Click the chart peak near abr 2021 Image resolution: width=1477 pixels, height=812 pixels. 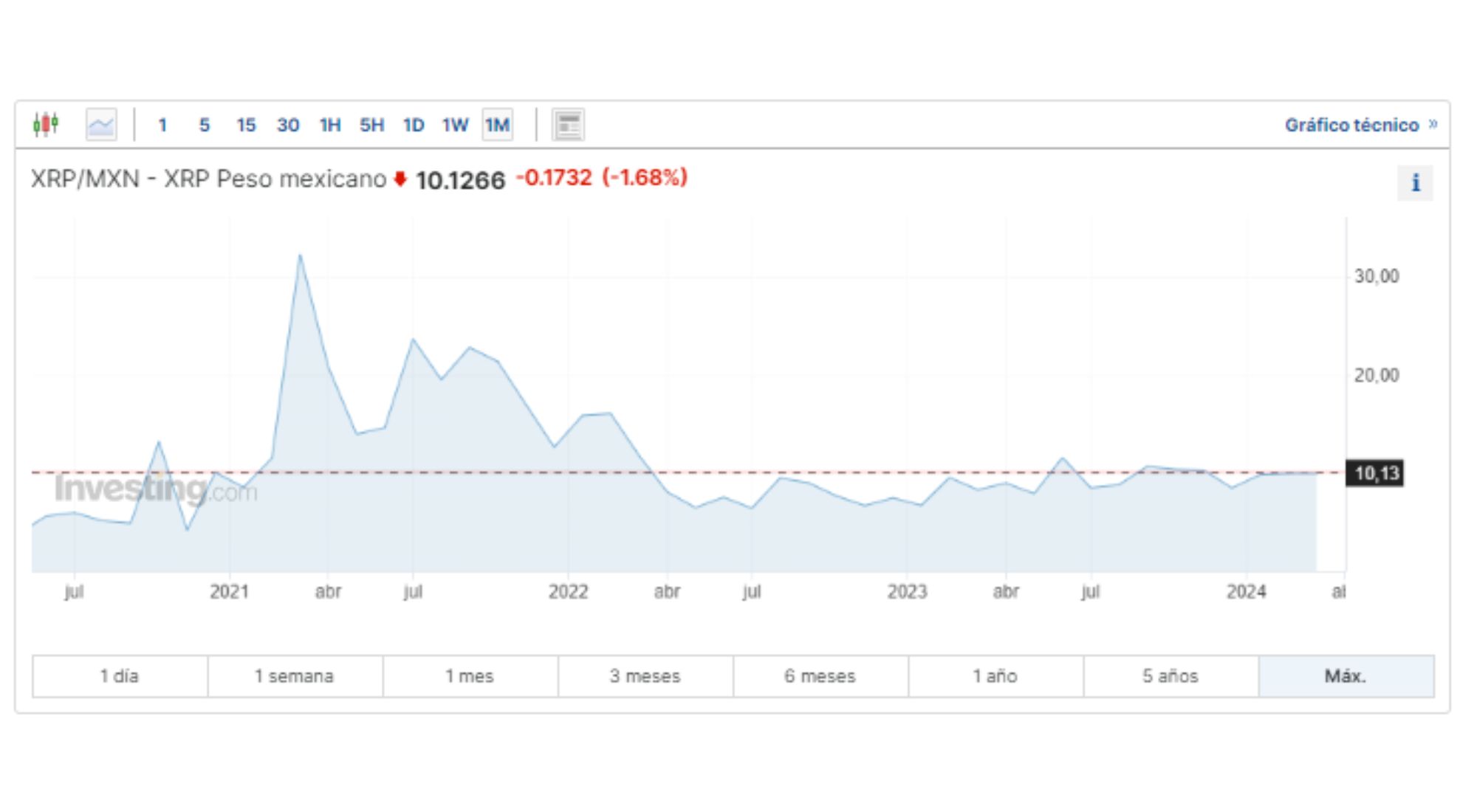pos(300,256)
